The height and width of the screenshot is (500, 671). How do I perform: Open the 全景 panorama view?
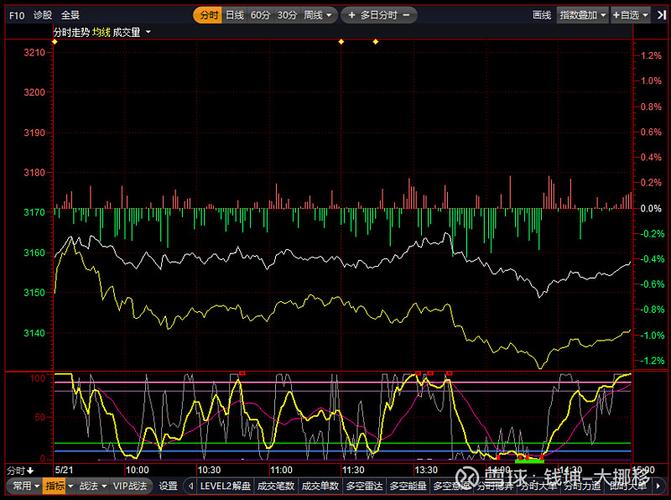(x=70, y=15)
